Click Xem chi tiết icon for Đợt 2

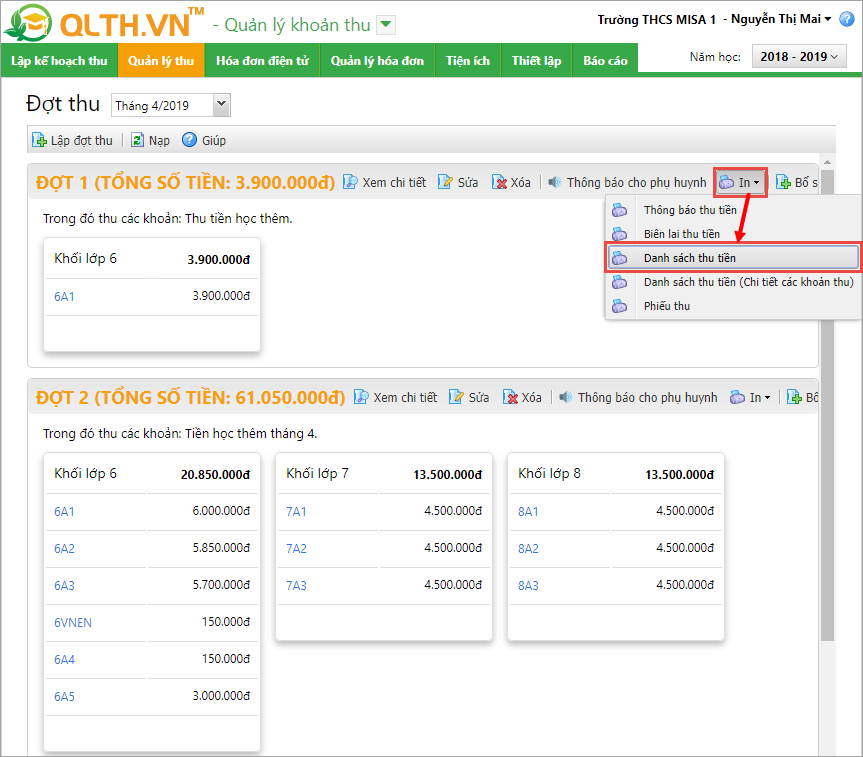tap(361, 396)
